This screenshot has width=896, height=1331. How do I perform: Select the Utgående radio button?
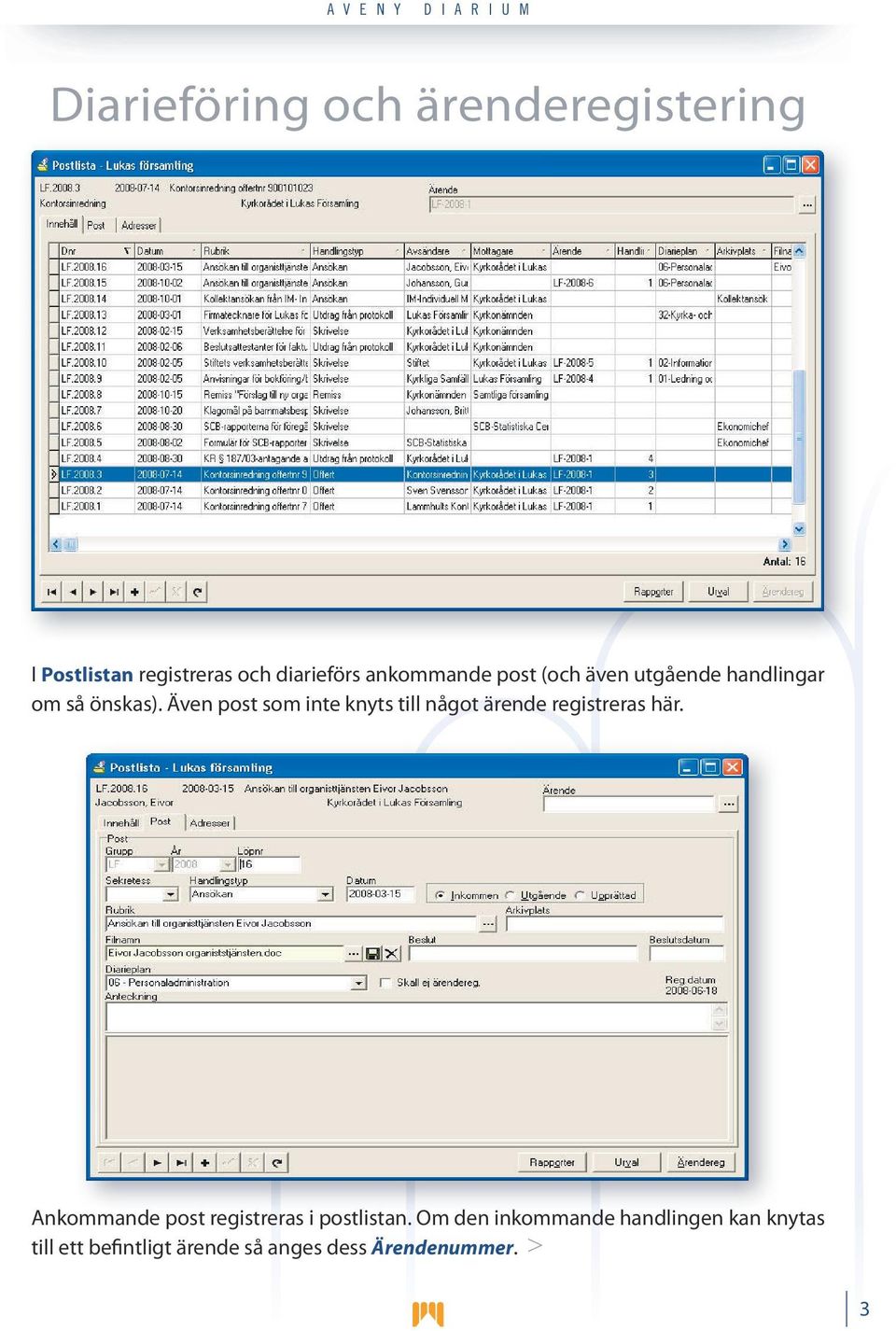pyautogui.click(x=510, y=895)
